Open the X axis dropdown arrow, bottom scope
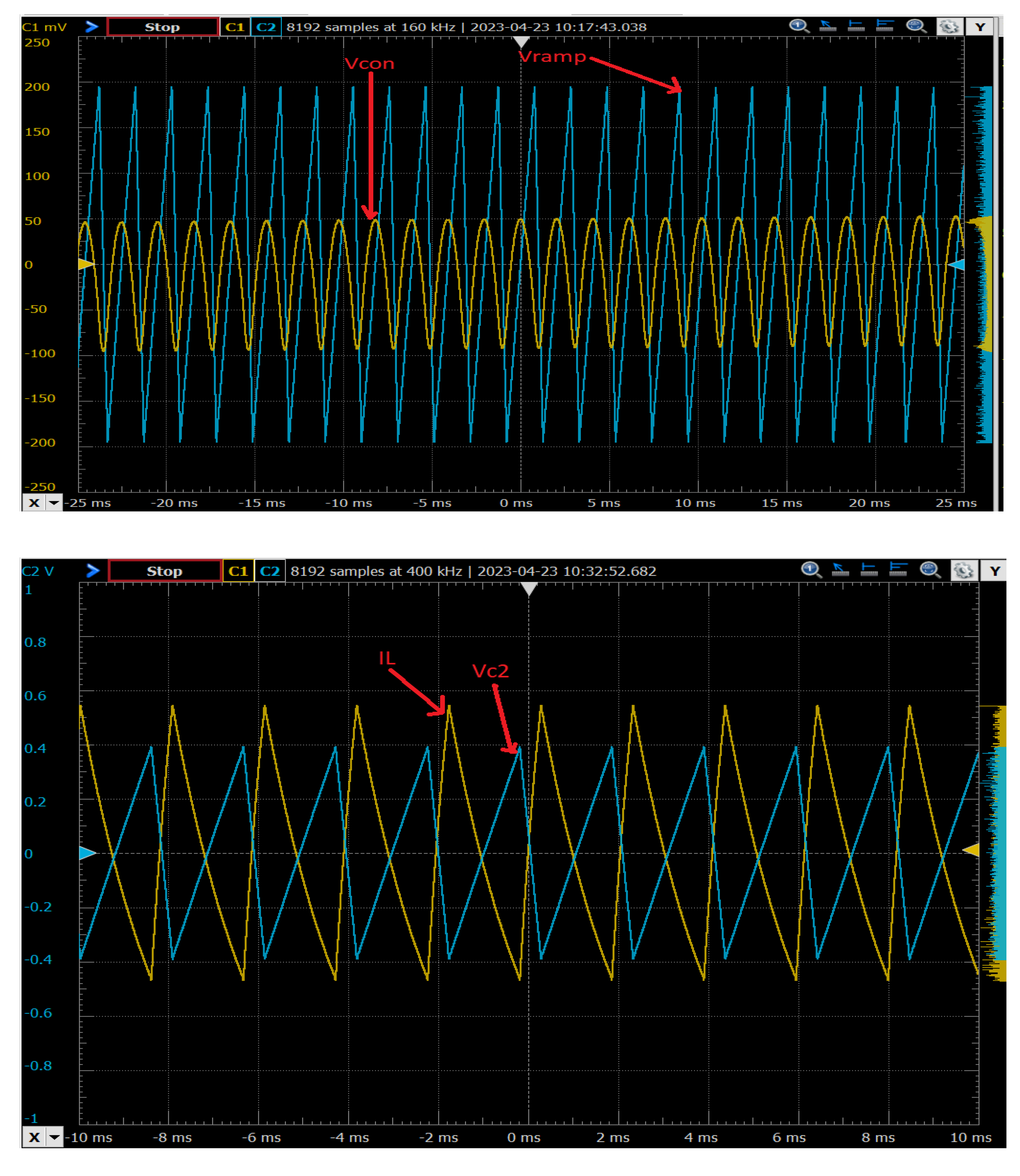The image size is (1020, 1176). (55, 1137)
